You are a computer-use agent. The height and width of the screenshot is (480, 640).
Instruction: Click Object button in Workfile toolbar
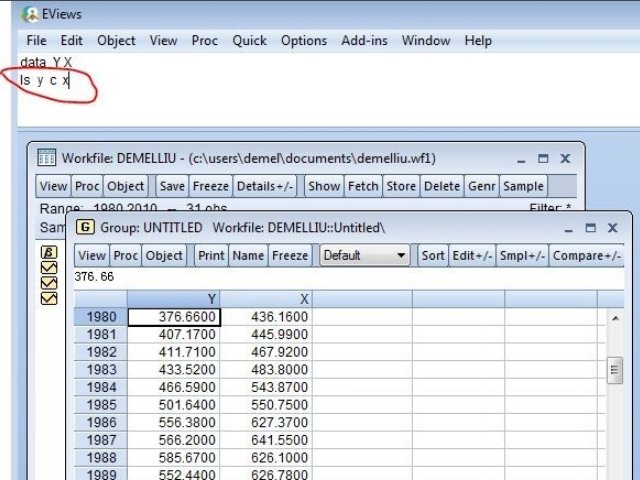(x=125, y=186)
